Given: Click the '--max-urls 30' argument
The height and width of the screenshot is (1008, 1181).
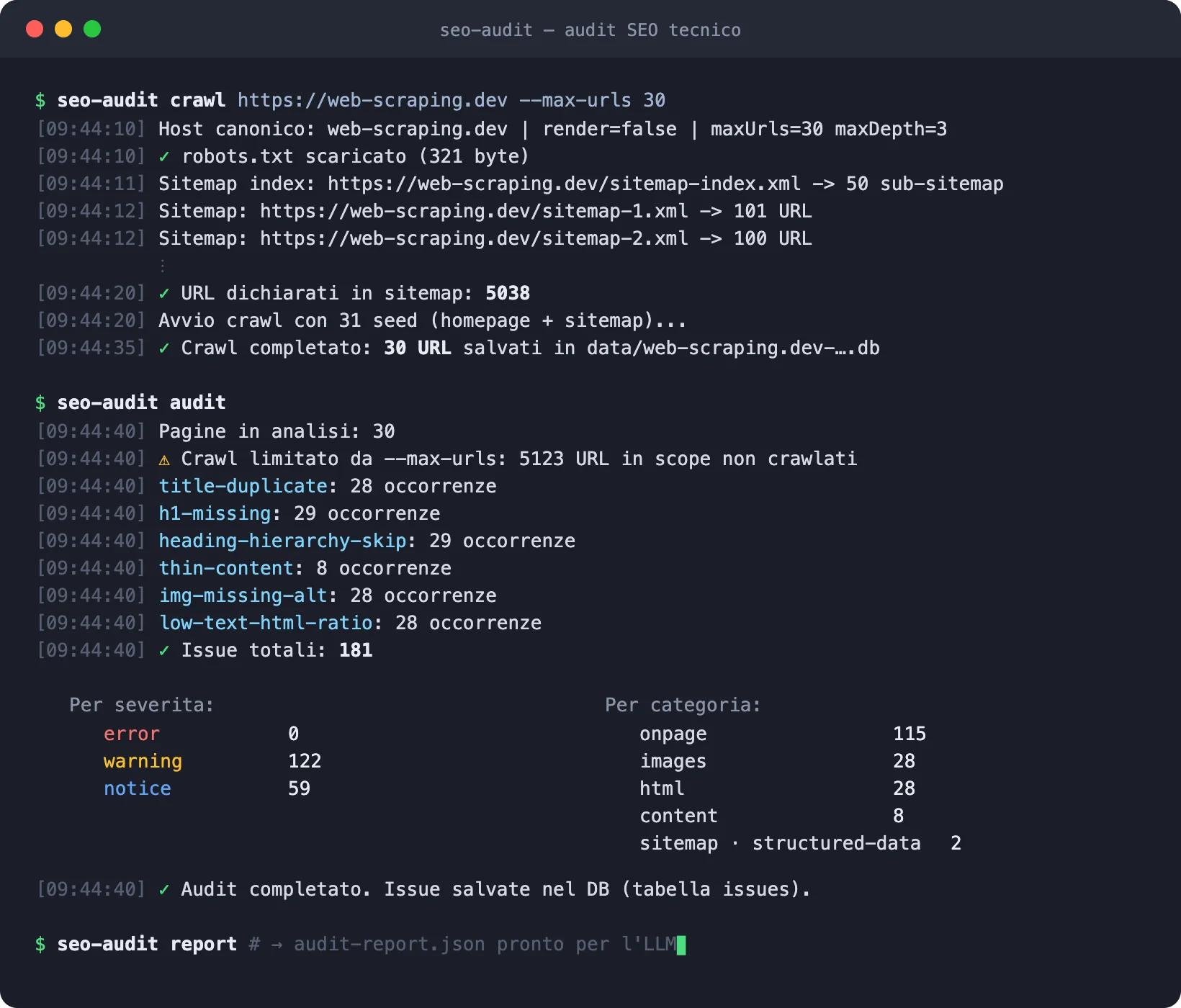Looking at the screenshot, I should point(593,100).
